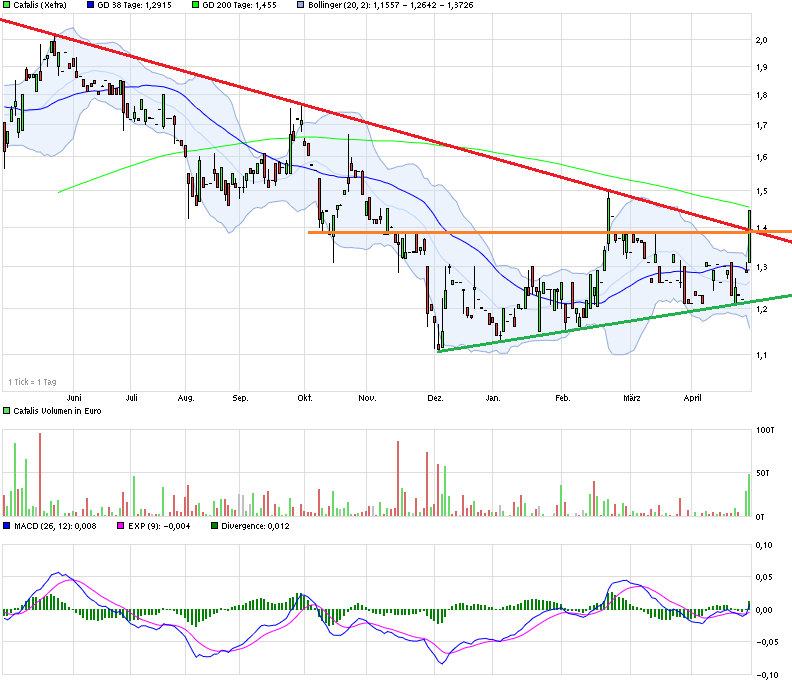792x680 pixels.
Task: Click the tallest red volume bar in June
Action: pyautogui.click(x=40, y=474)
